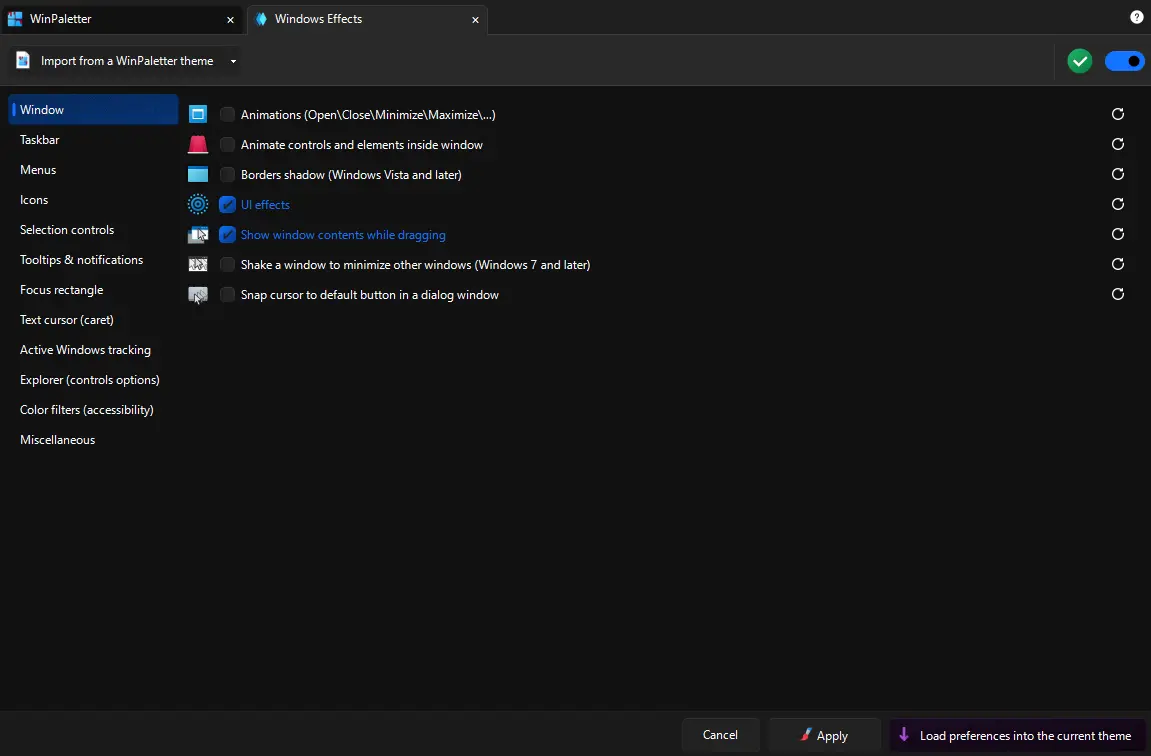The width and height of the screenshot is (1151, 756).
Task: Click the WinPaletter tab icon
Action: (x=15, y=19)
